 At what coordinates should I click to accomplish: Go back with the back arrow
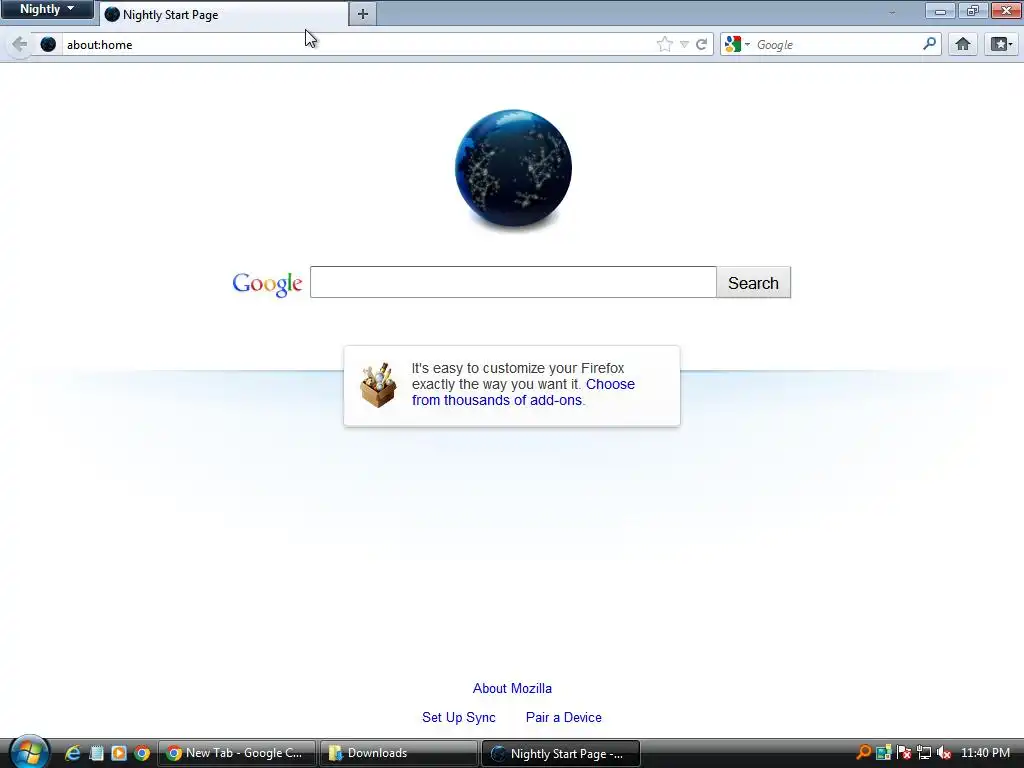(20, 44)
